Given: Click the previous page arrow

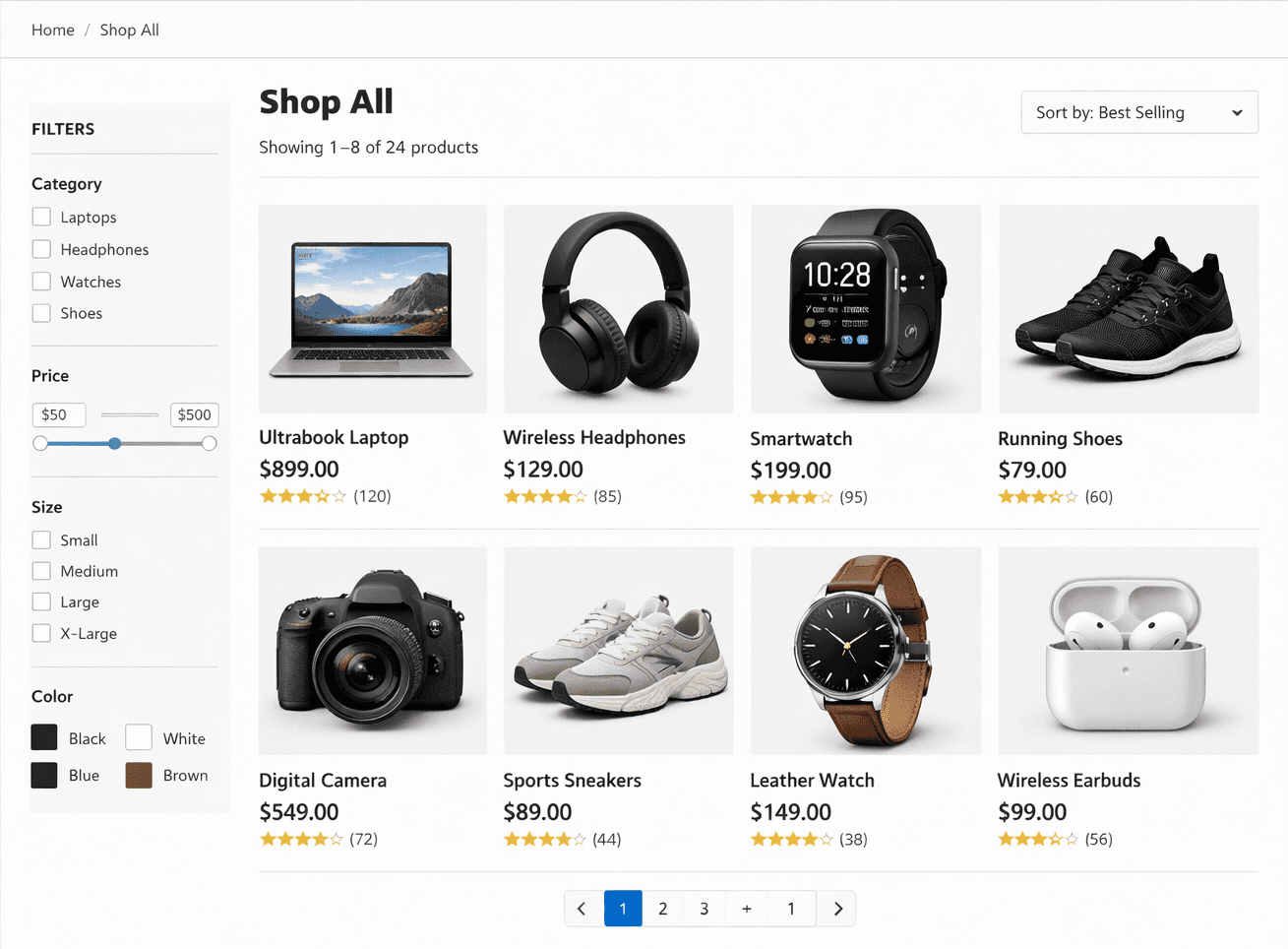Looking at the screenshot, I should pyautogui.click(x=581, y=908).
